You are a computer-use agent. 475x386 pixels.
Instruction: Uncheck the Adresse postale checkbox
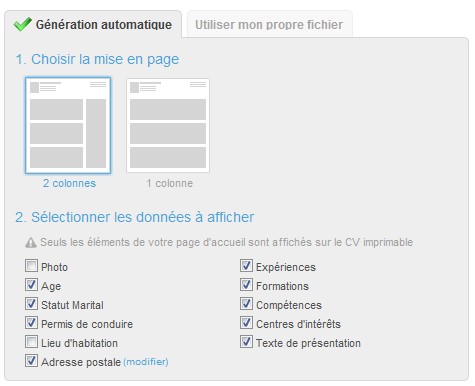pyautogui.click(x=31, y=361)
